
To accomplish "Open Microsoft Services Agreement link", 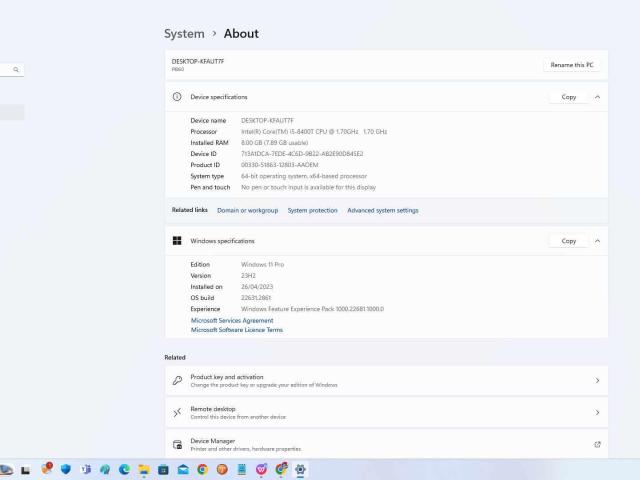I will 232,320.
